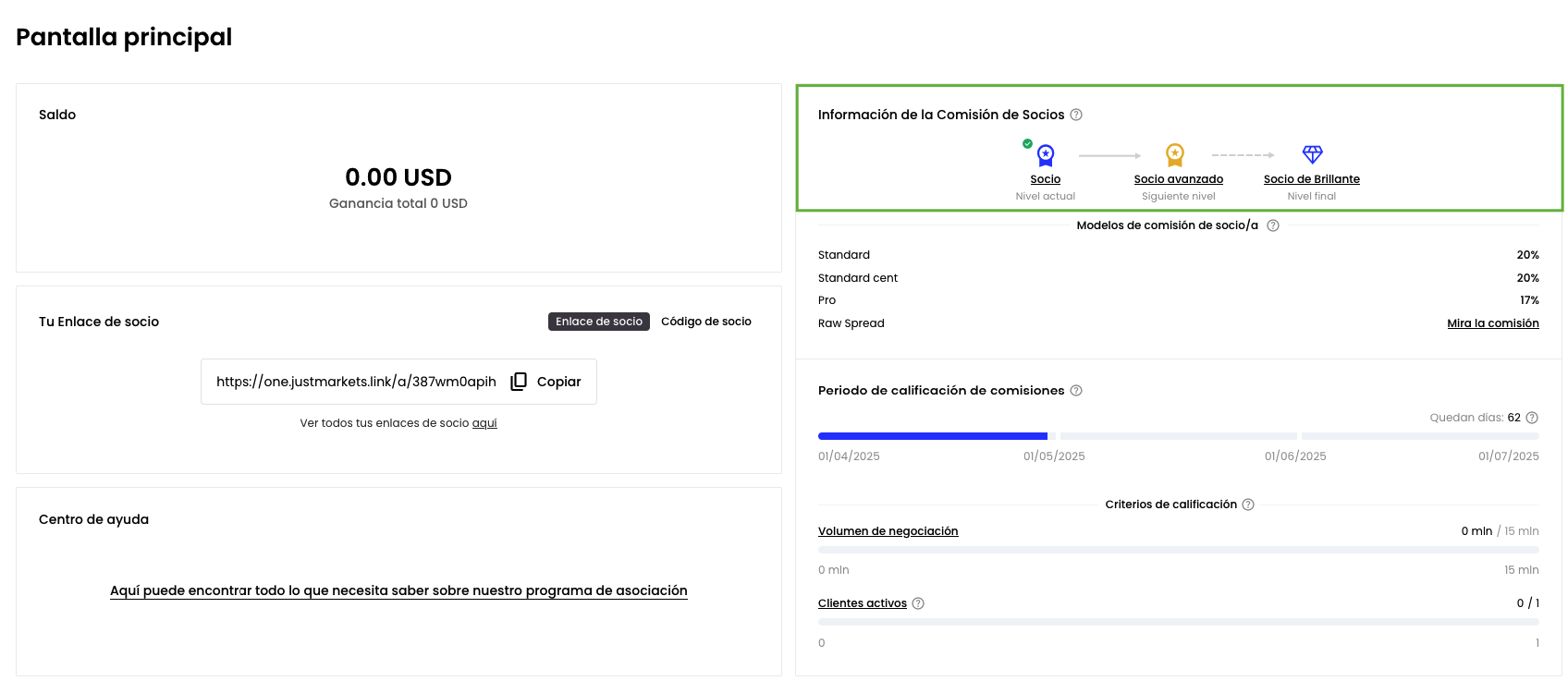Click help icon beside Modelos de comisión
This screenshot has height=681, width=1568.
1273,225
